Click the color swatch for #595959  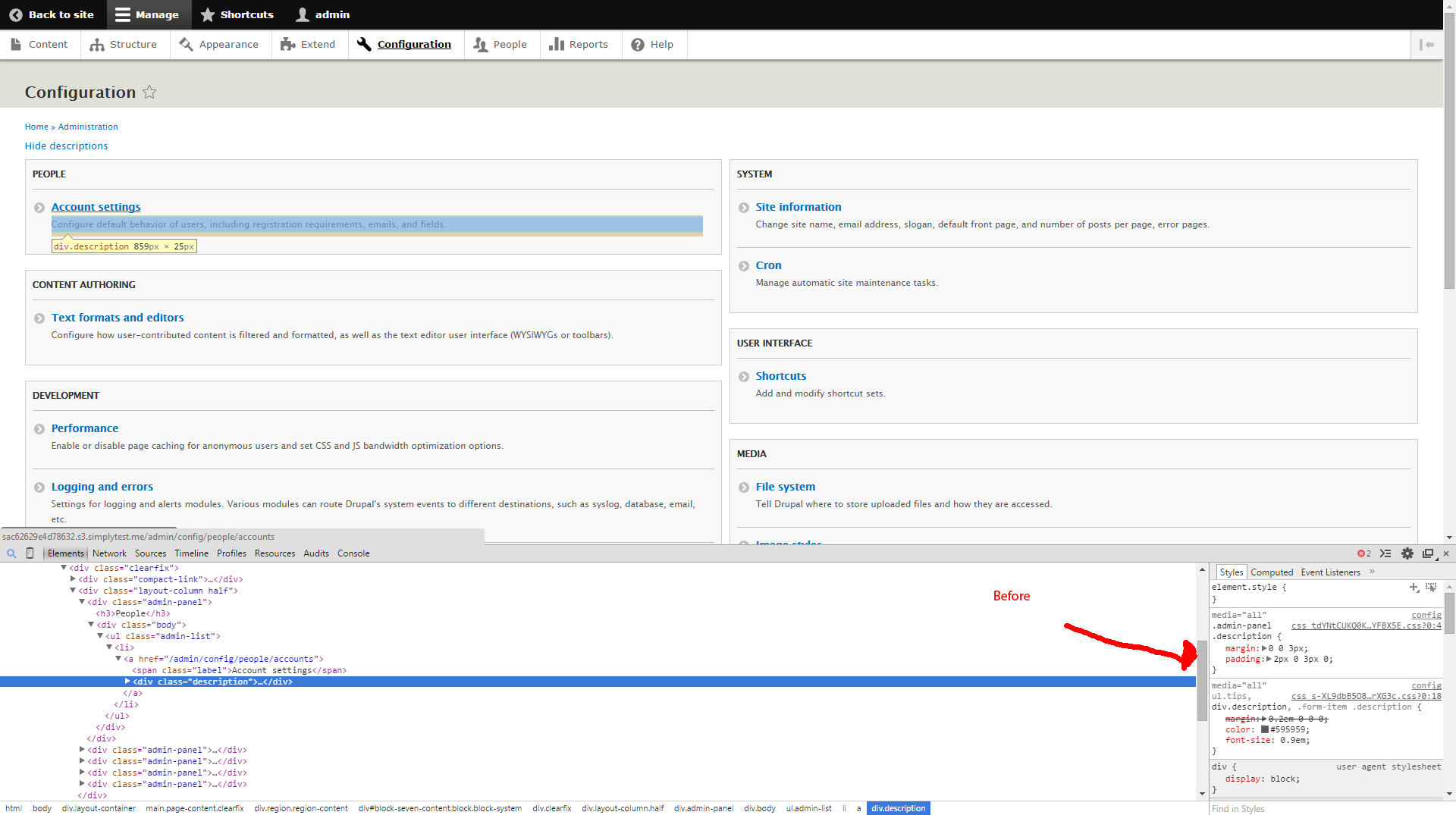coord(1264,729)
